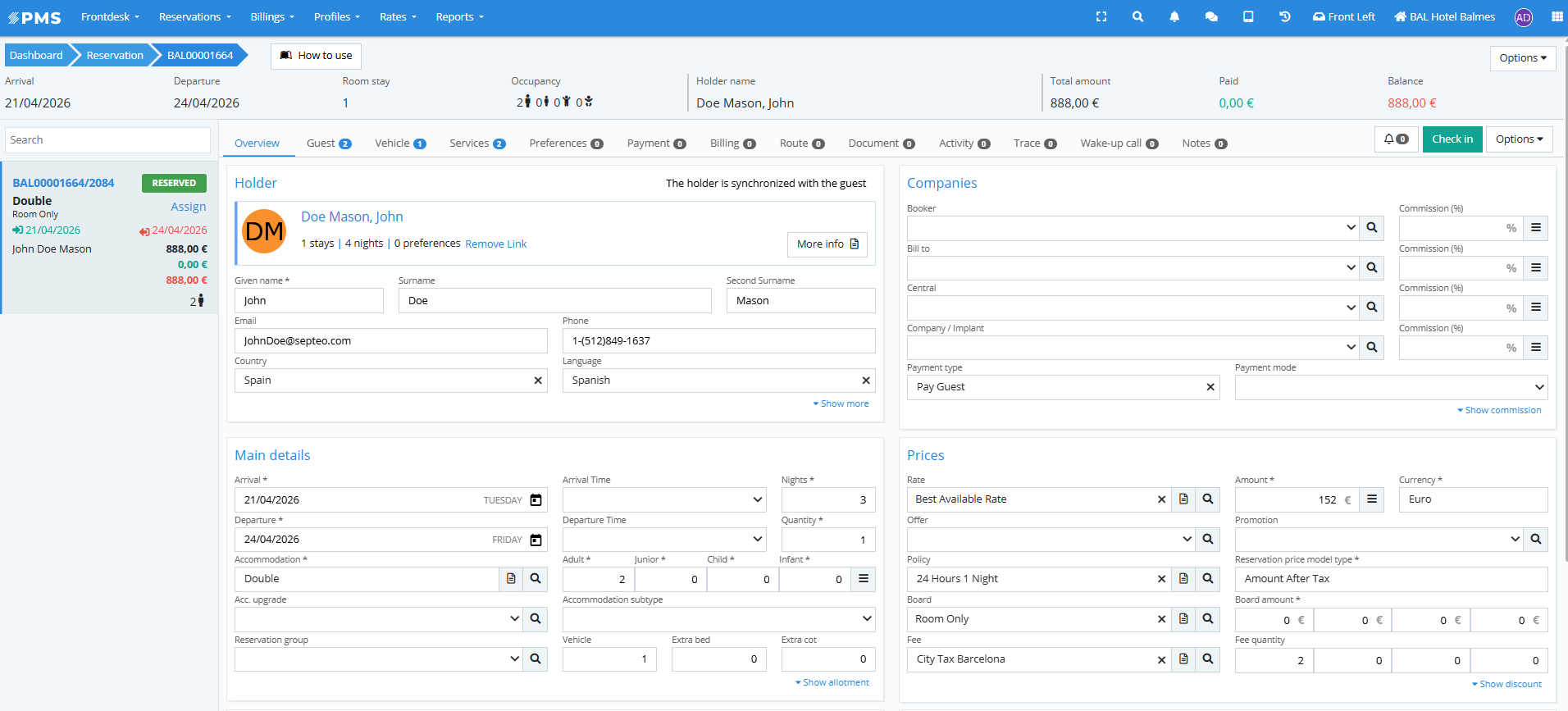View Best Available Rate details document icon
This screenshot has width=1568, height=711.
[x=1183, y=499]
